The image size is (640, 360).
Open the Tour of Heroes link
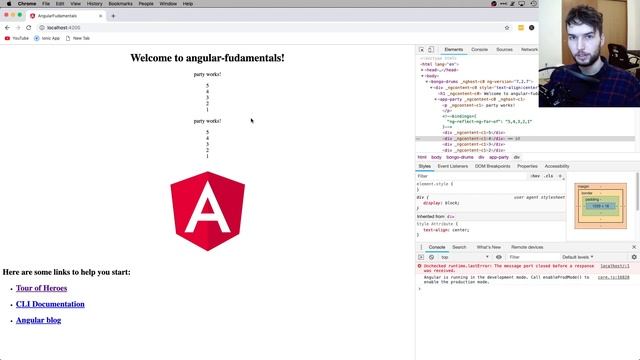[x=41, y=288]
